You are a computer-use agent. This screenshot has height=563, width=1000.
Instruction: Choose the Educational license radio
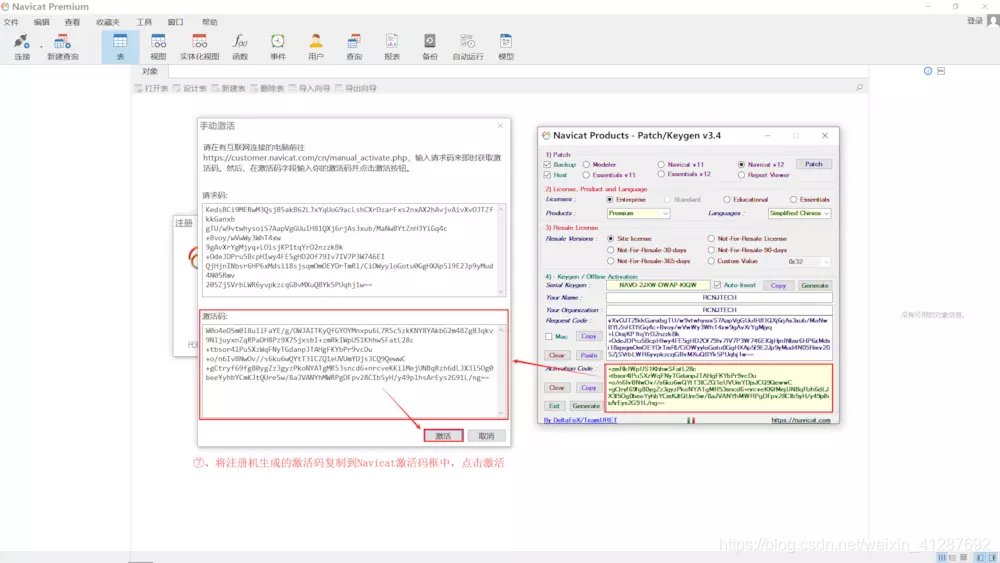[x=726, y=200]
